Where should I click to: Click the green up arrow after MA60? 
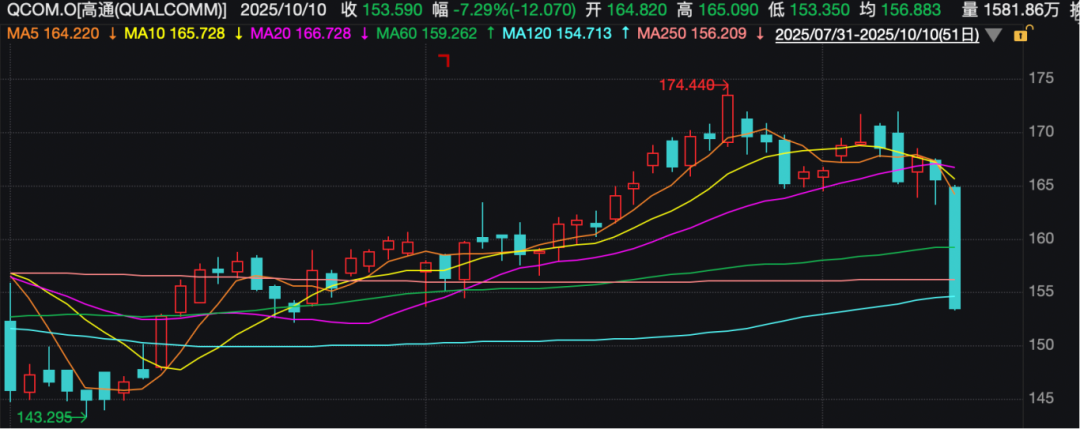(x=489, y=34)
